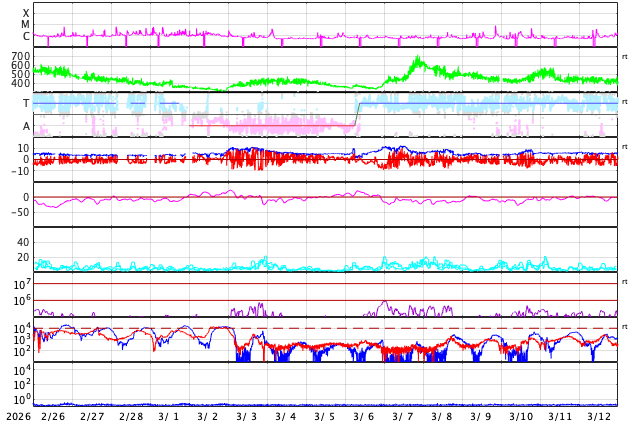Click the M flare class label

pyautogui.click(x=26, y=25)
